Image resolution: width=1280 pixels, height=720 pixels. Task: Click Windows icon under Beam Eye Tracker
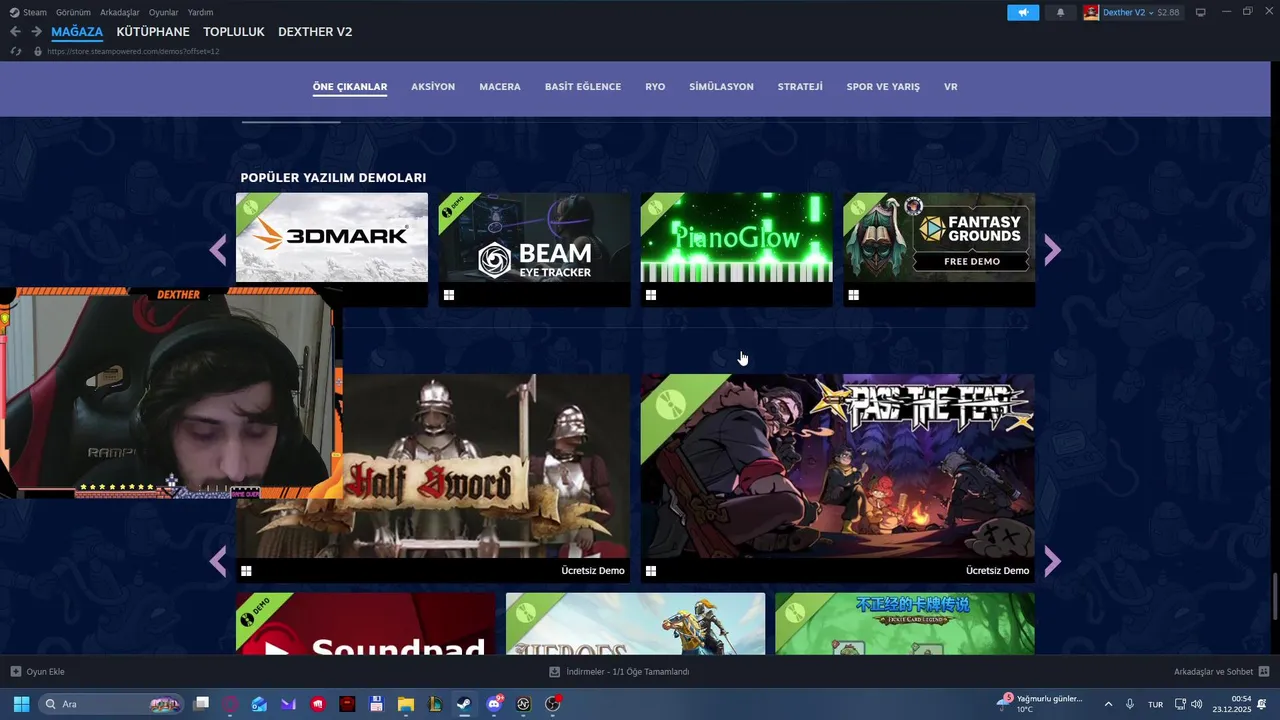pos(449,295)
